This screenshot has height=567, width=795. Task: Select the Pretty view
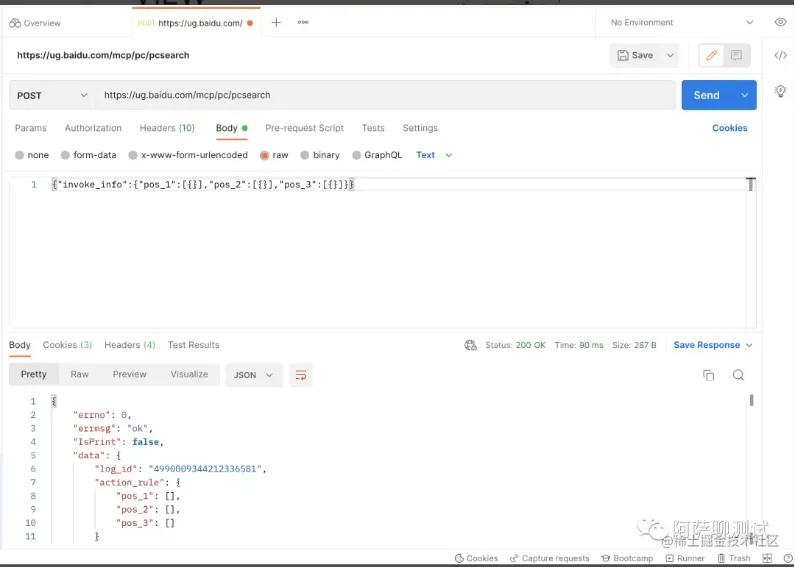pos(33,375)
